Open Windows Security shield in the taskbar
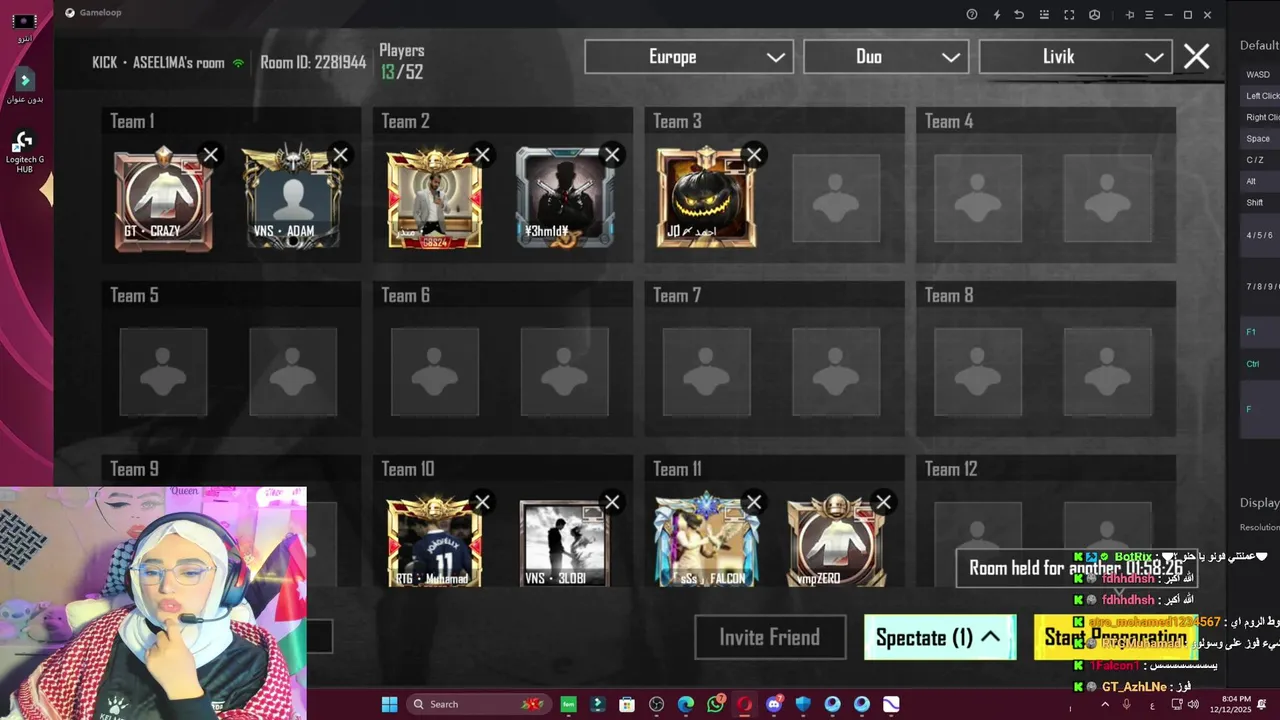1280x720 pixels. [x=803, y=704]
